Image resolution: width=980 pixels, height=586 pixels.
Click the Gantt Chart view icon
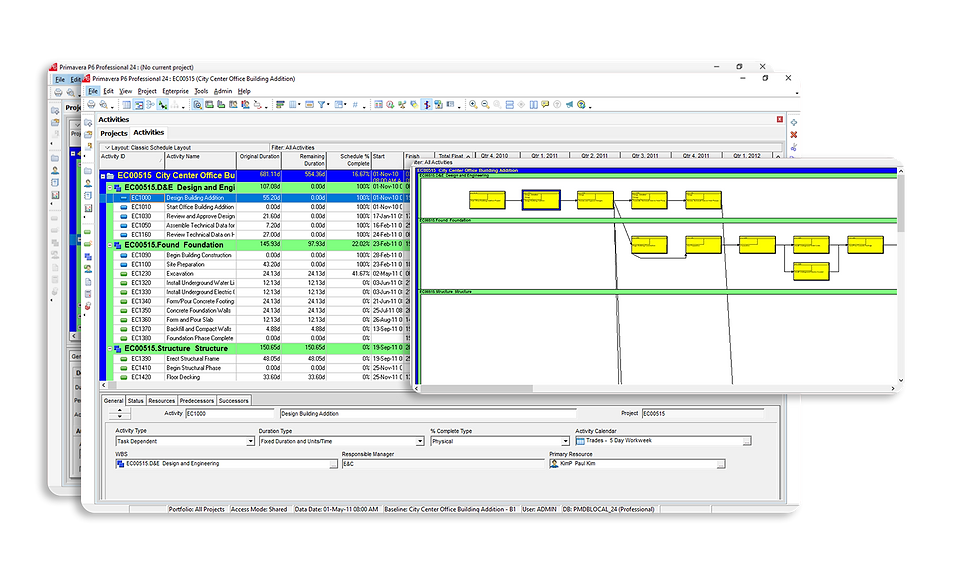pyautogui.click(x=139, y=104)
